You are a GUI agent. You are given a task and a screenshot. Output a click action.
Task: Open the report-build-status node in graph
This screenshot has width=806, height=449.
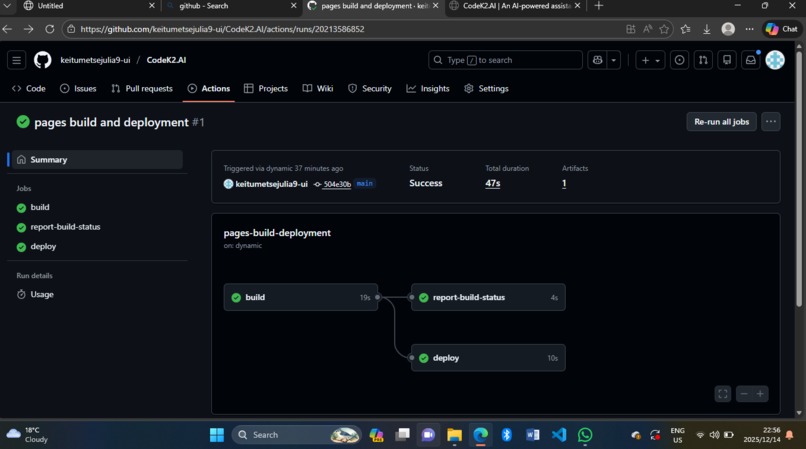pos(488,297)
